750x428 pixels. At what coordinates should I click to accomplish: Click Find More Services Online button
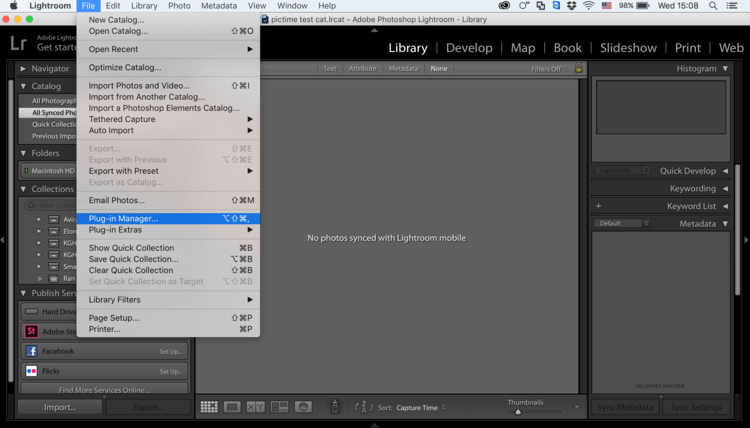coord(104,390)
